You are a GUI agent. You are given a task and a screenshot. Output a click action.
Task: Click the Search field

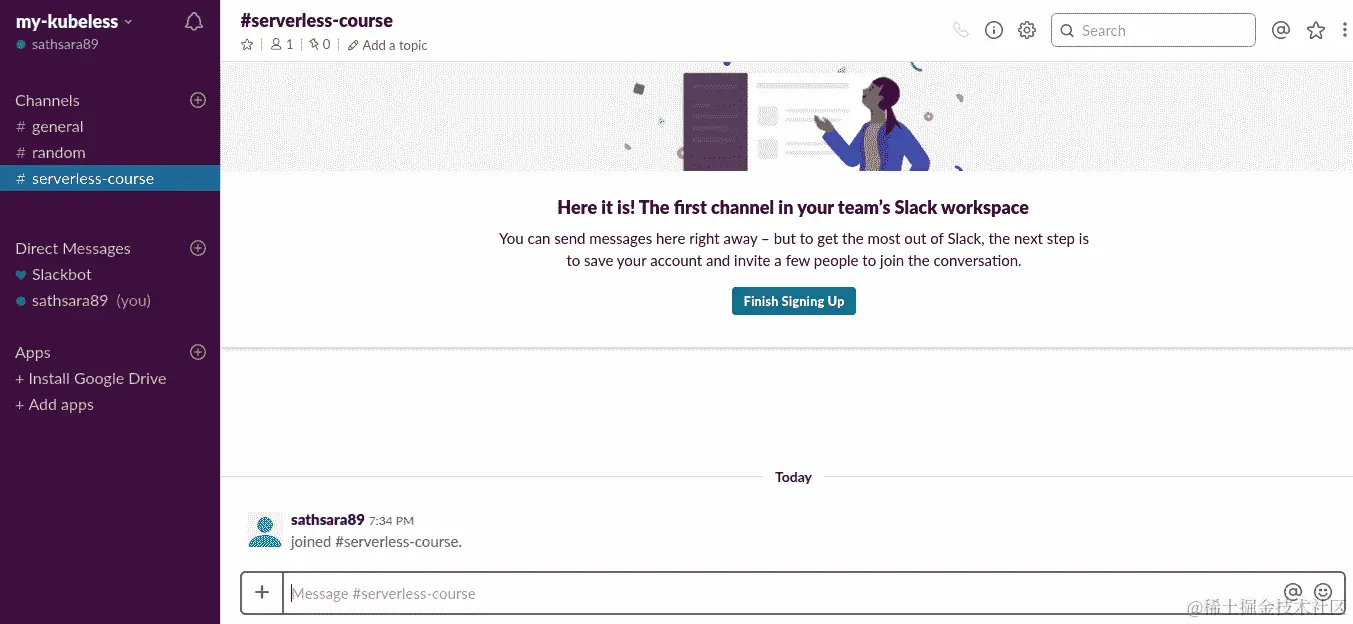click(x=1152, y=30)
